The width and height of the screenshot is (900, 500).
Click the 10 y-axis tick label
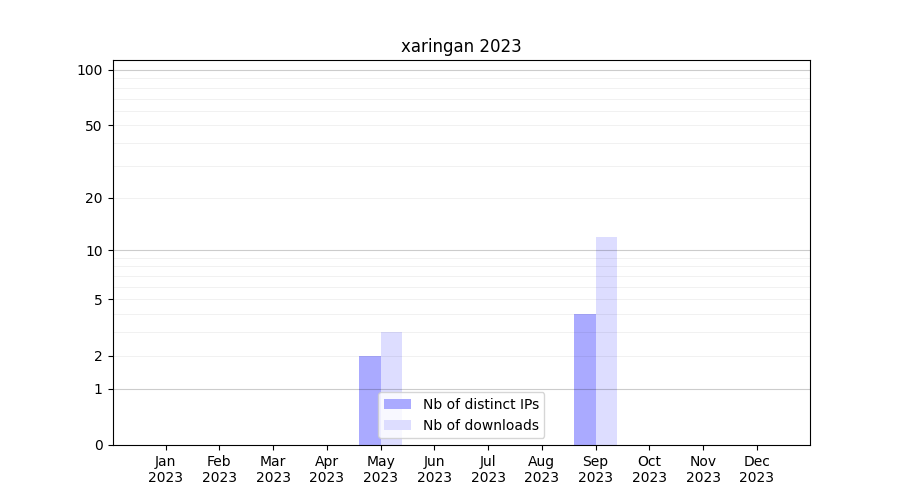tap(94, 251)
